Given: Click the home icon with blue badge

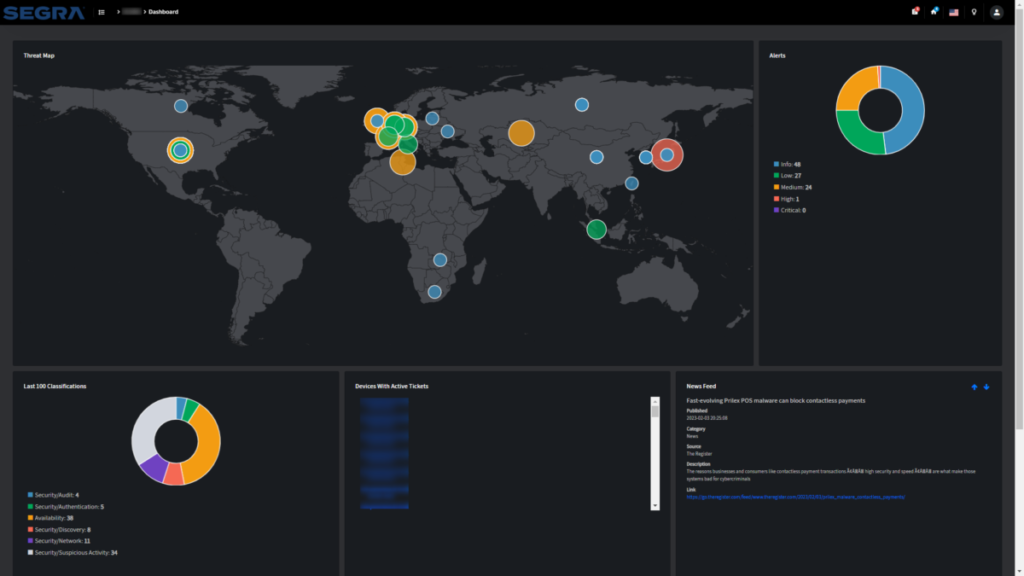Looking at the screenshot, I should (934, 11).
